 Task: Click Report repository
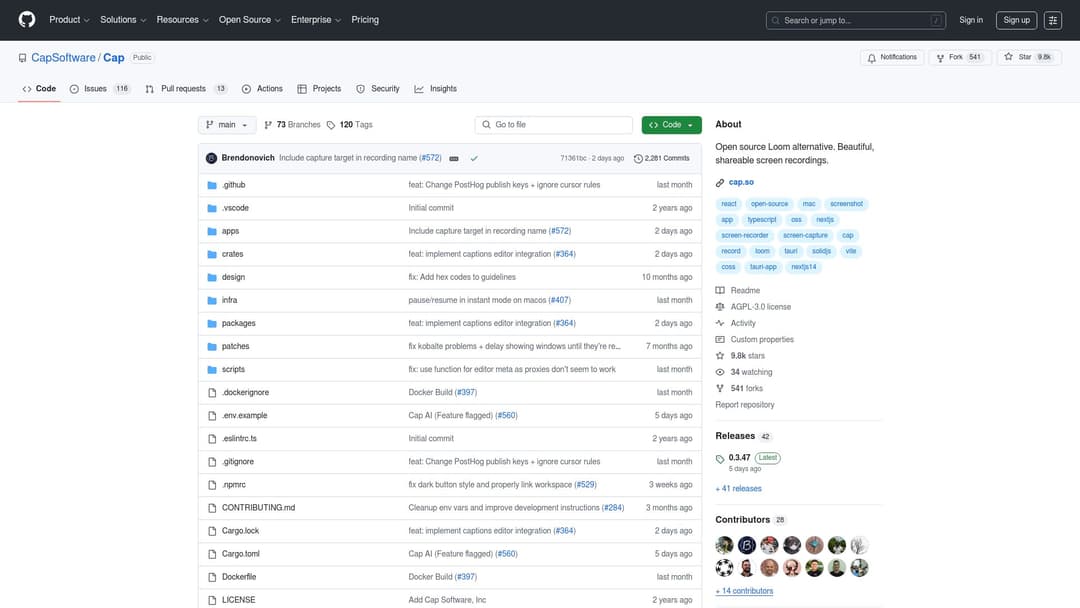click(x=745, y=405)
